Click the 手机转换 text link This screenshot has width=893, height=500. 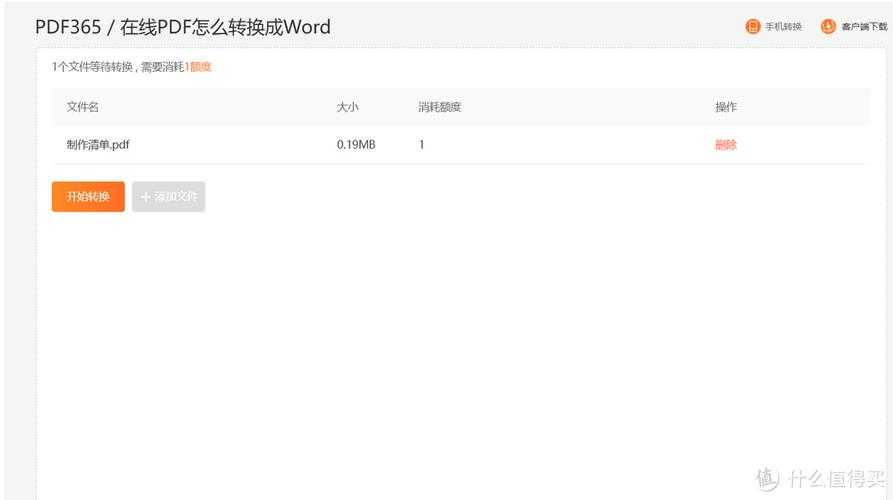(783, 27)
